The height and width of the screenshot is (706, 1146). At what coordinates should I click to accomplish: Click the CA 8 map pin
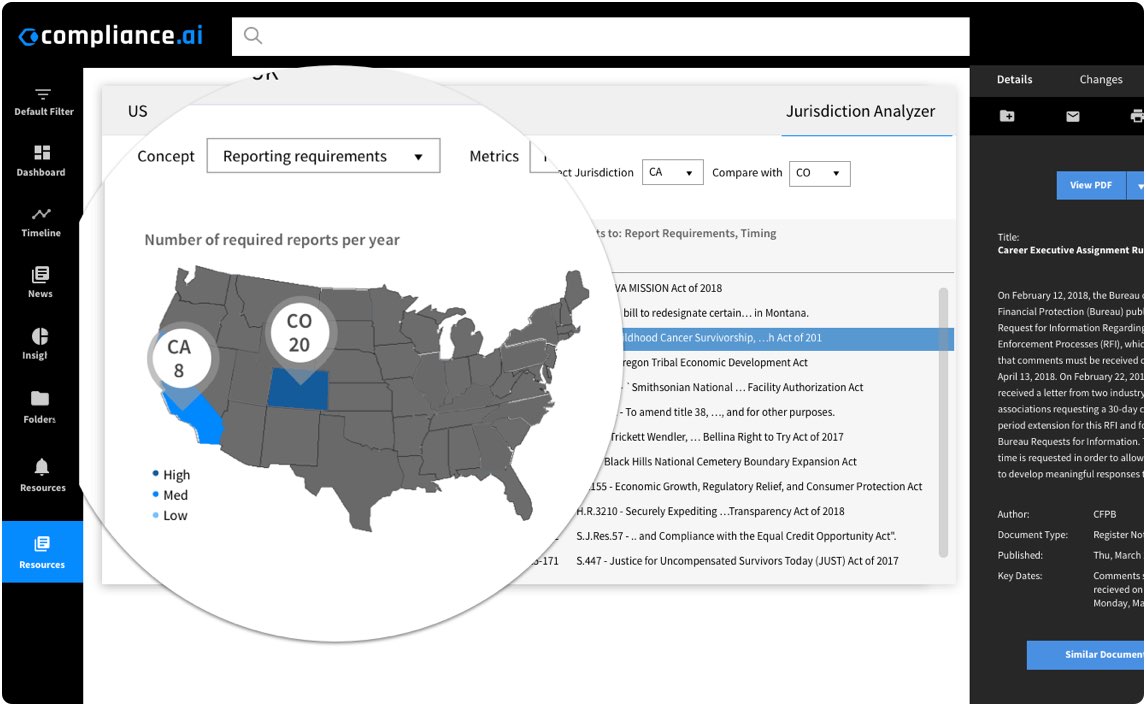coord(179,360)
